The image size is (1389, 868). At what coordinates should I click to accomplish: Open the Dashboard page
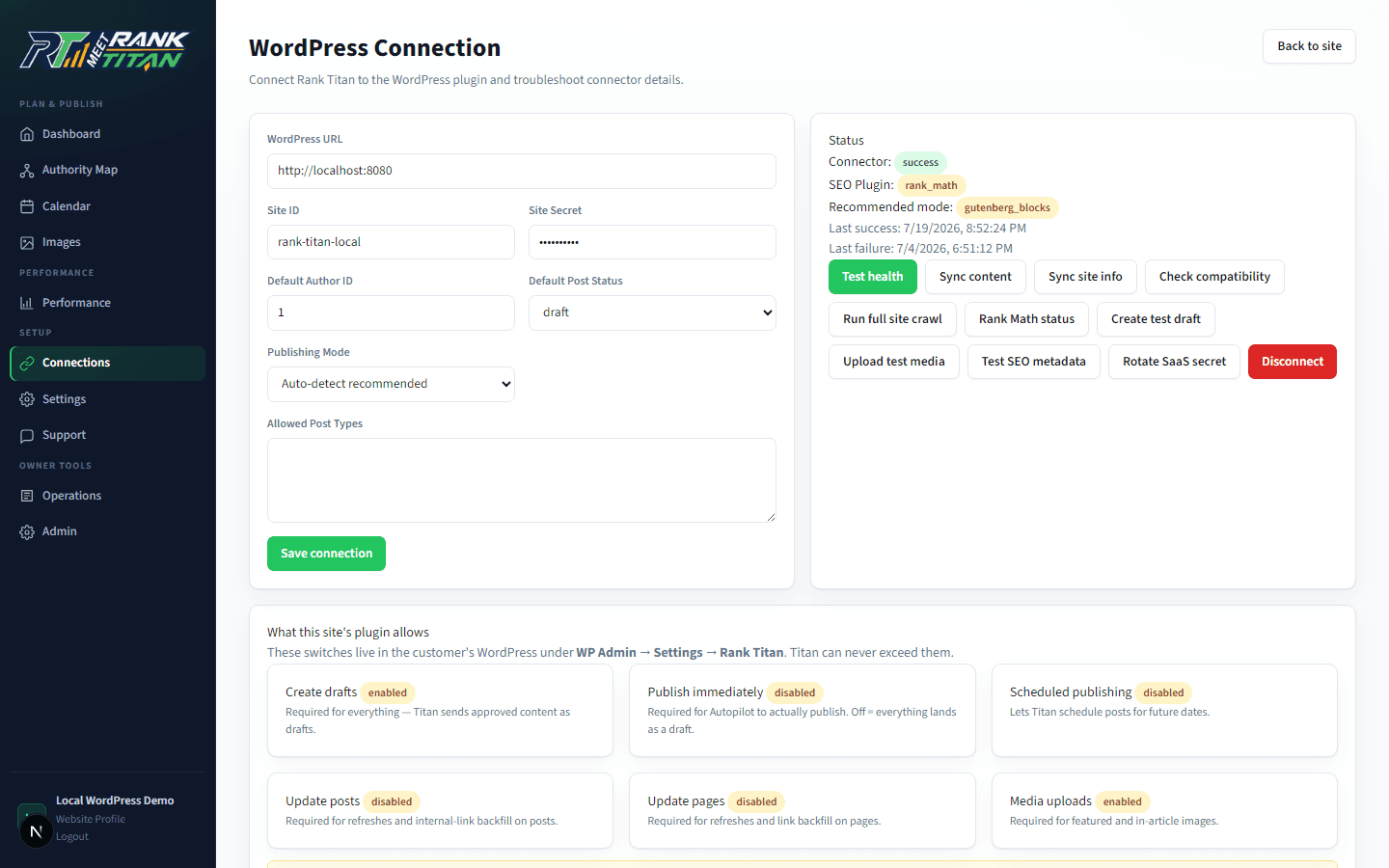point(107,134)
